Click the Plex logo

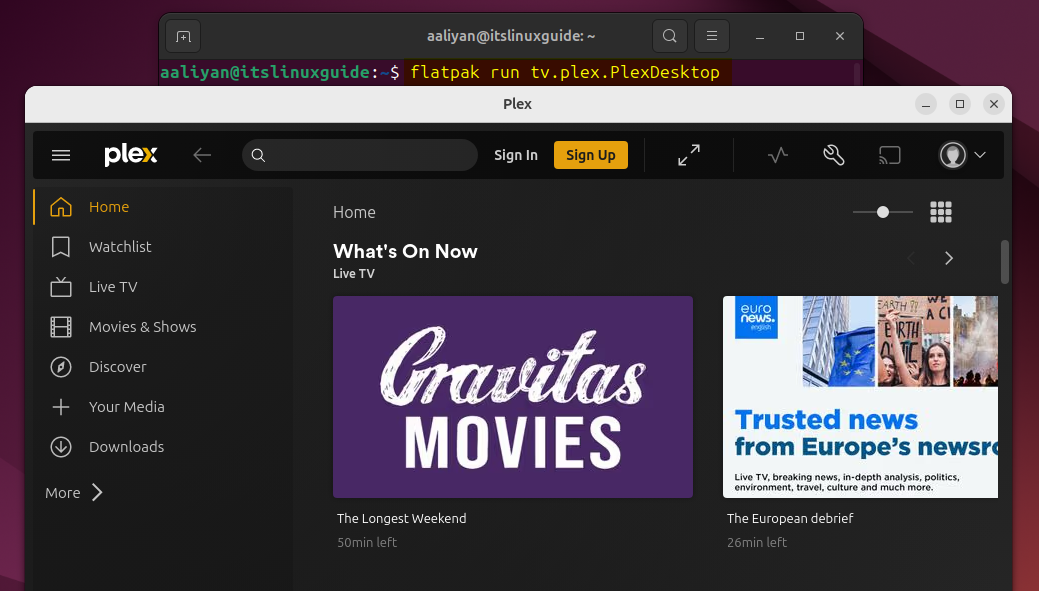pos(131,155)
